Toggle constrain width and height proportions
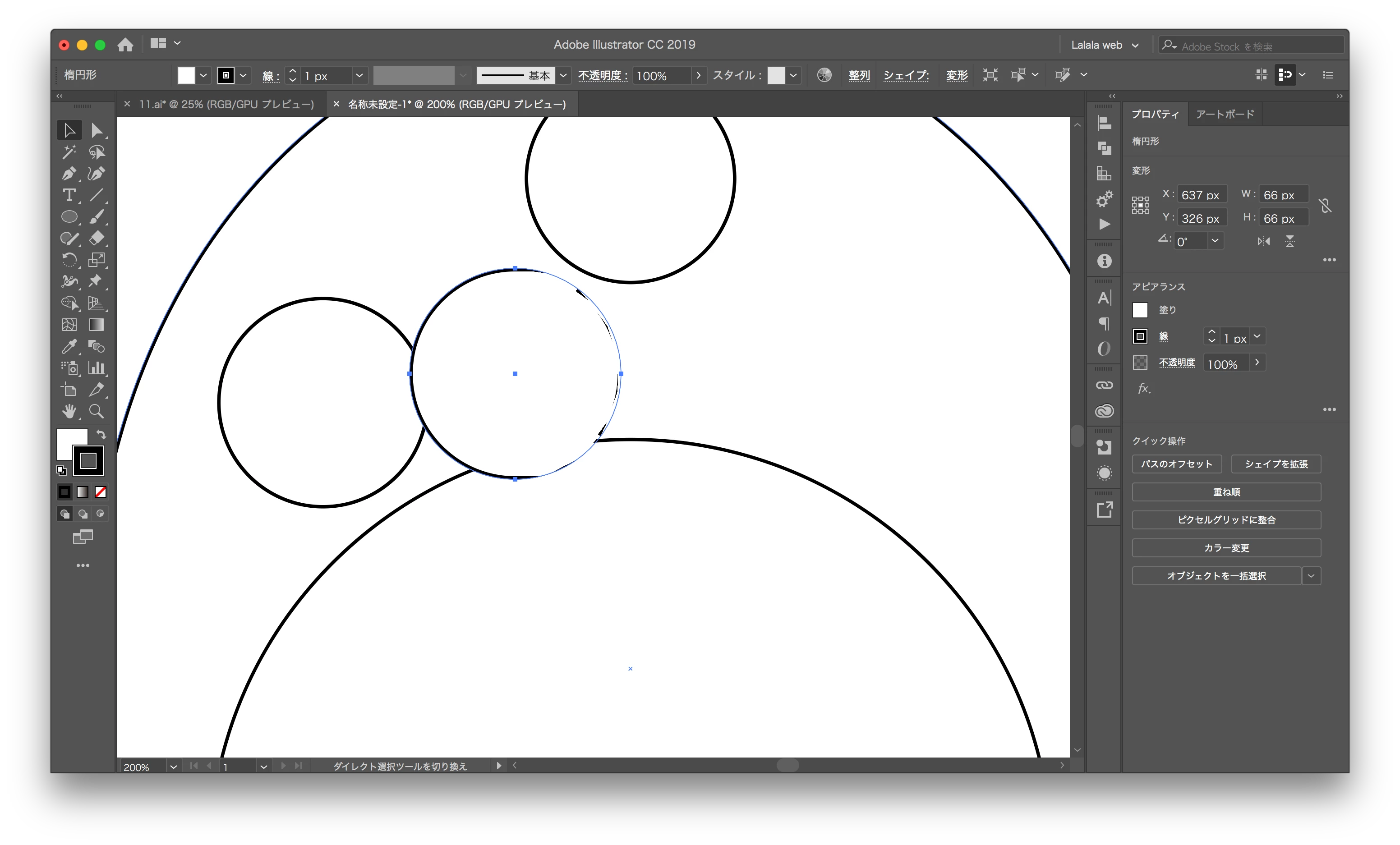The width and height of the screenshot is (1400, 845). tap(1326, 206)
